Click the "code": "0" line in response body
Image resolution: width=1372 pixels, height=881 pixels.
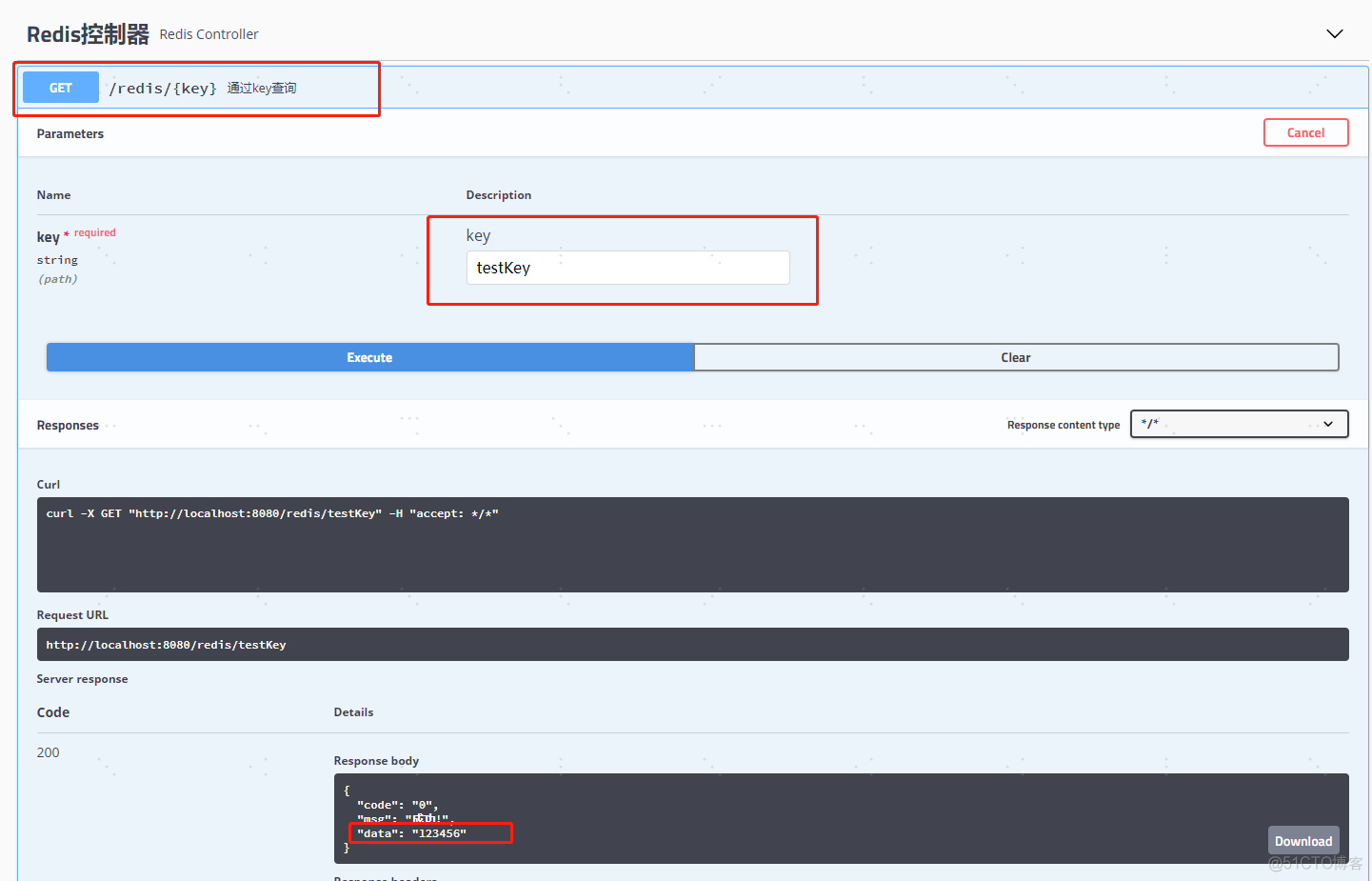(397, 805)
